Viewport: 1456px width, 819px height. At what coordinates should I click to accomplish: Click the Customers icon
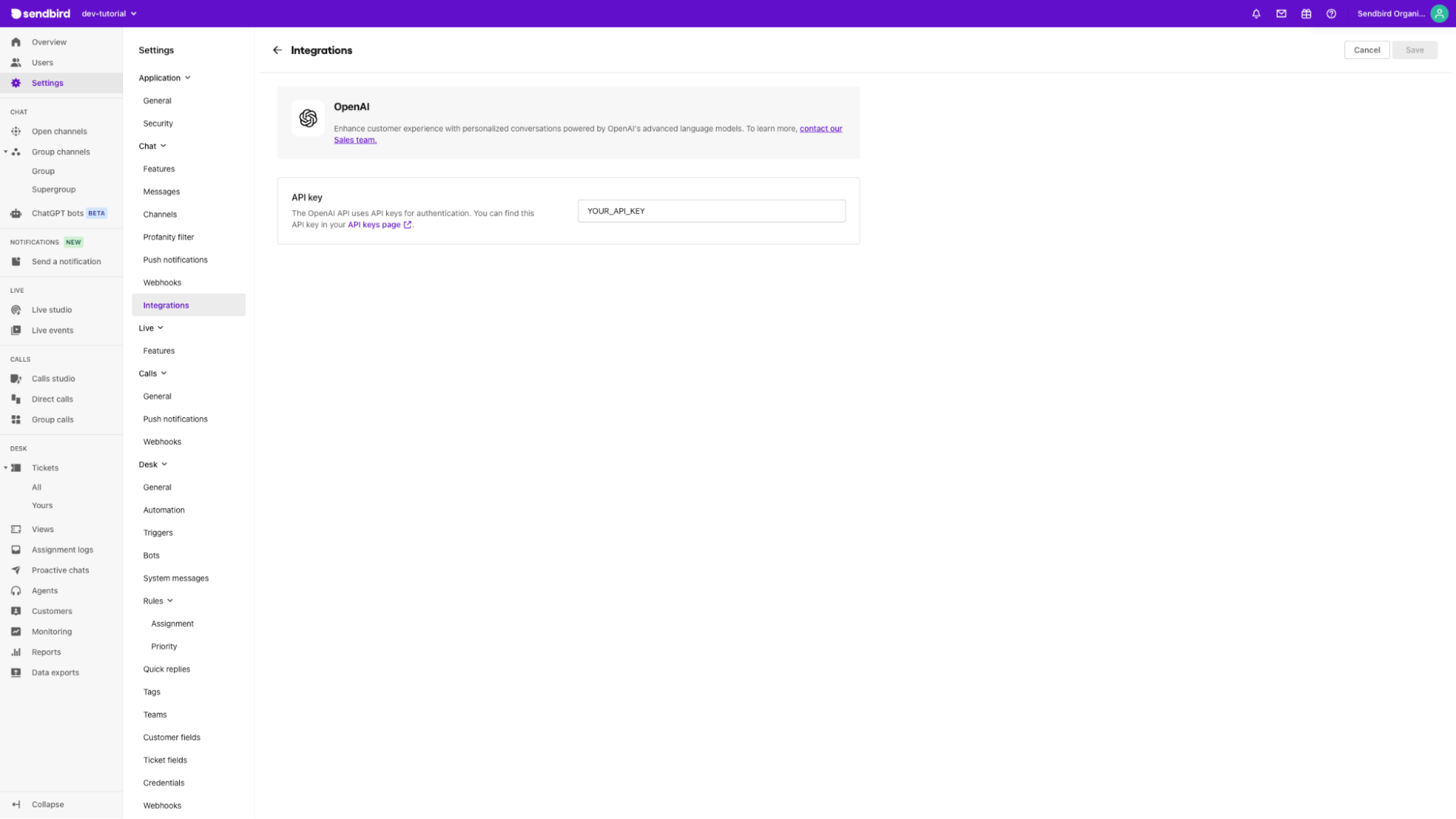(x=16, y=611)
